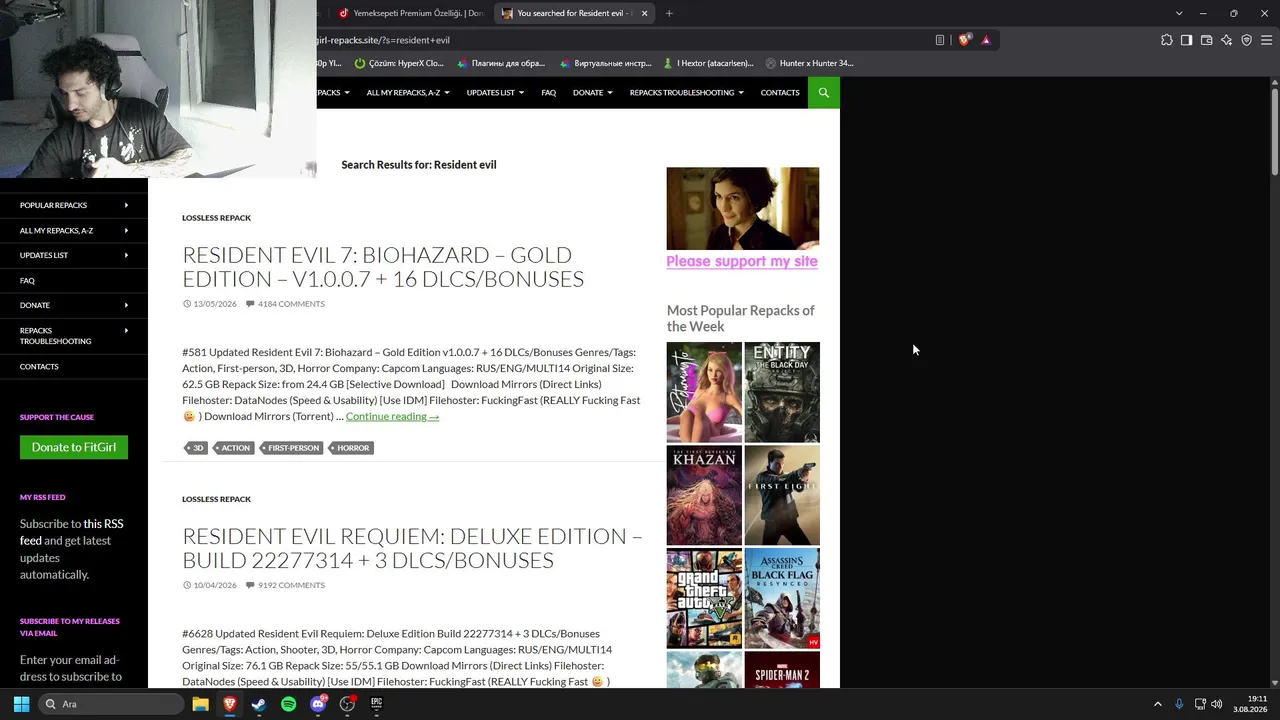Expand Repacks Troubleshooting top menu
1280x720 pixels.
pos(687,93)
